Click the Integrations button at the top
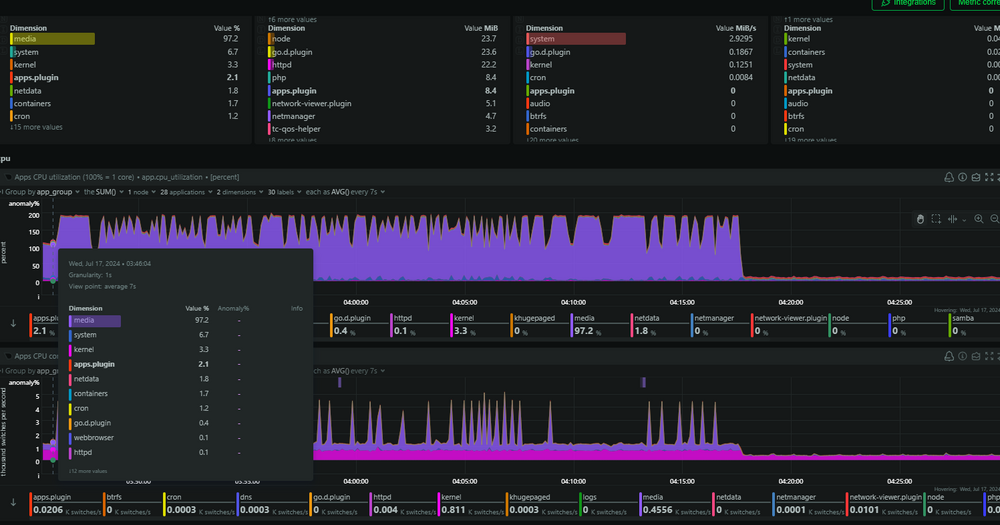 point(908,3)
